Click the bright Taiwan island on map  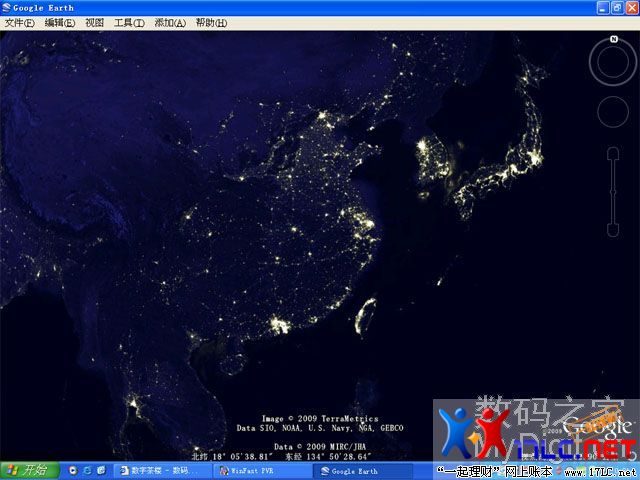coord(366,315)
